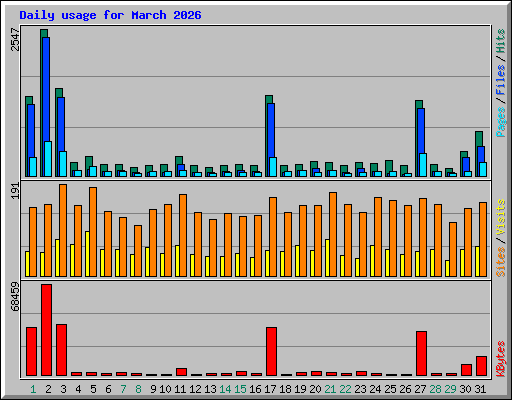Click the orange sites bar for day 11

(183, 235)
